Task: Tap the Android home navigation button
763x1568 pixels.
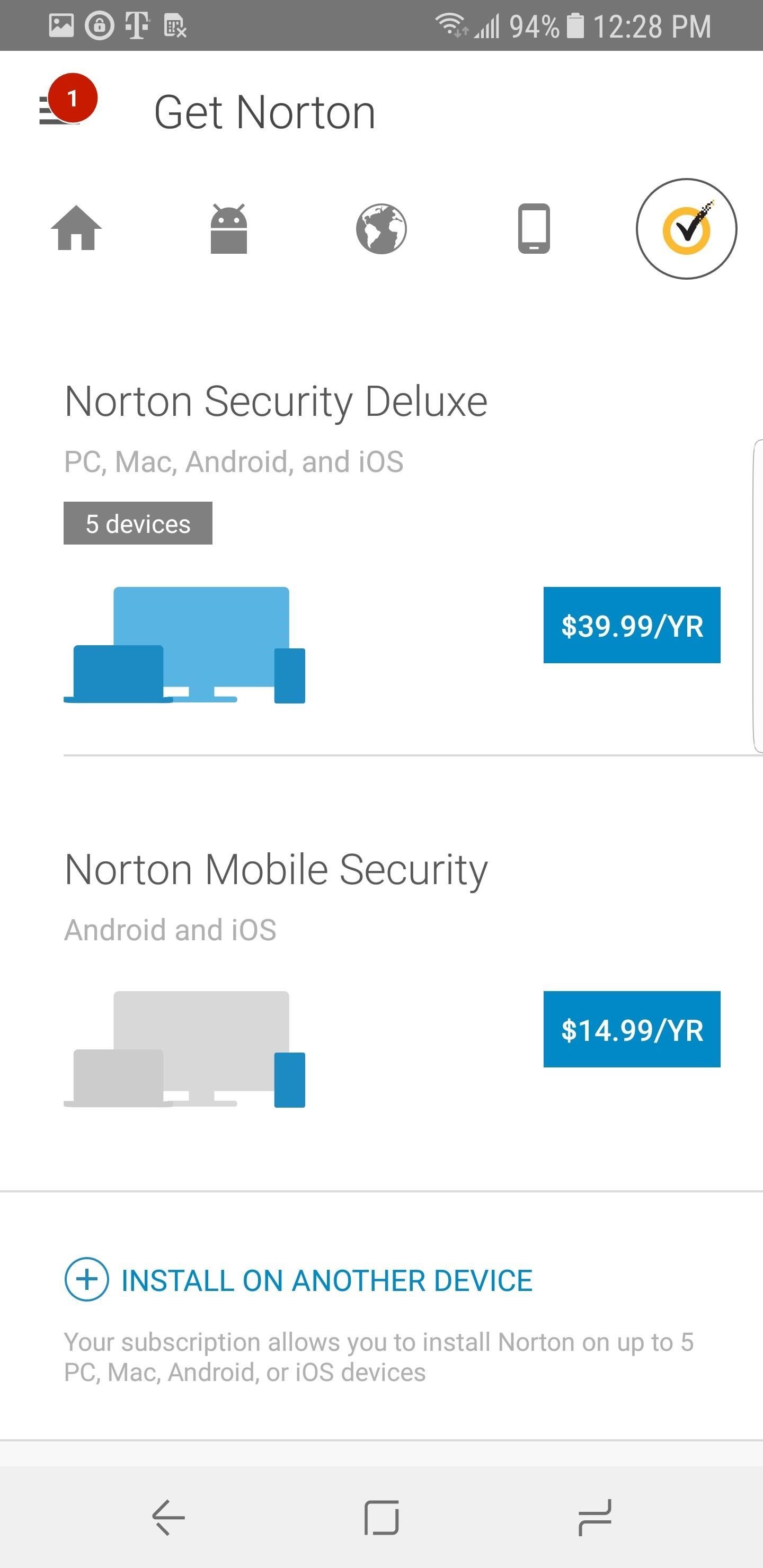Action: pos(381,1518)
